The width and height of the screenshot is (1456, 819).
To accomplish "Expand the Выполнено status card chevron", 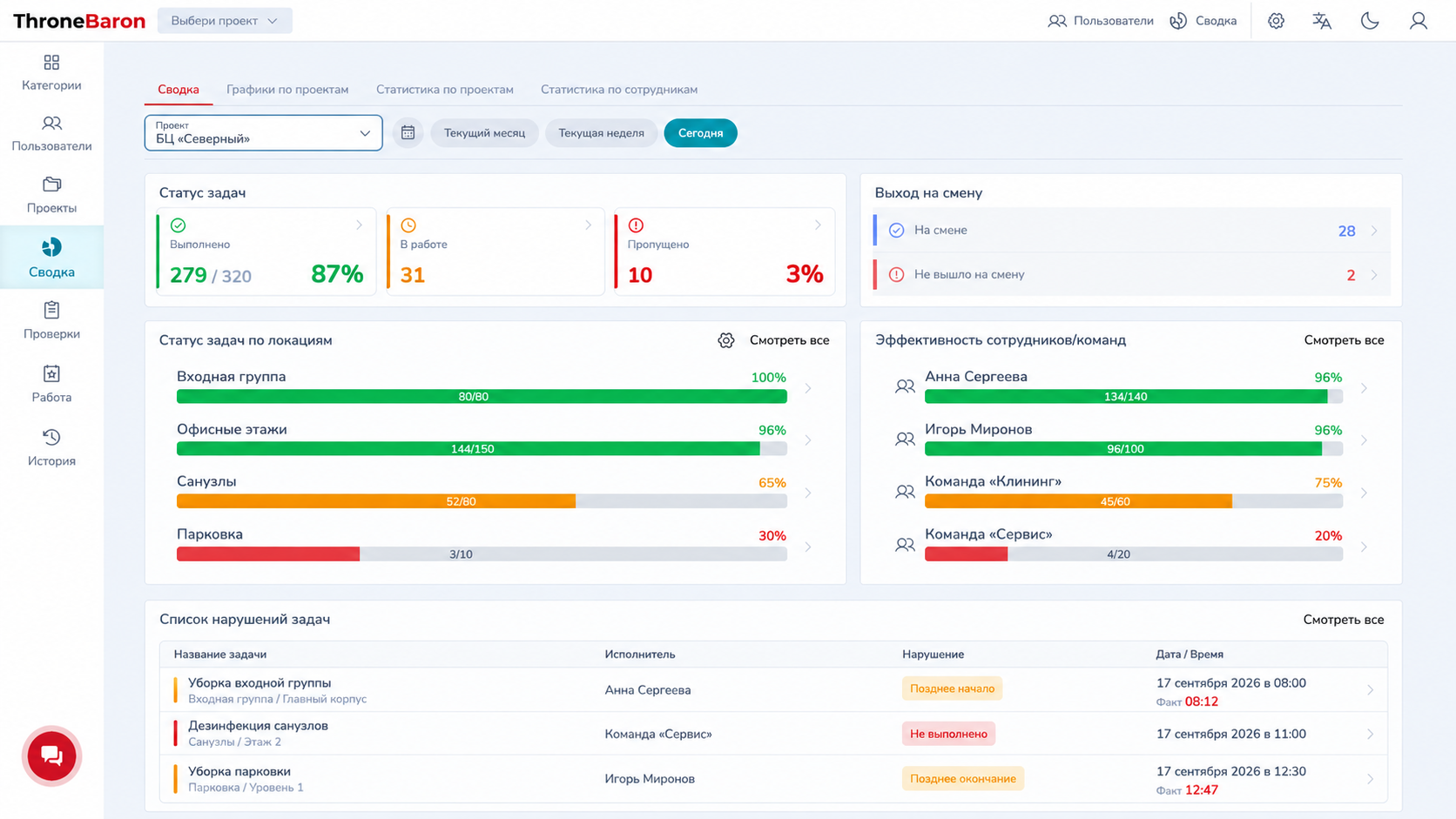I will click(359, 225).
